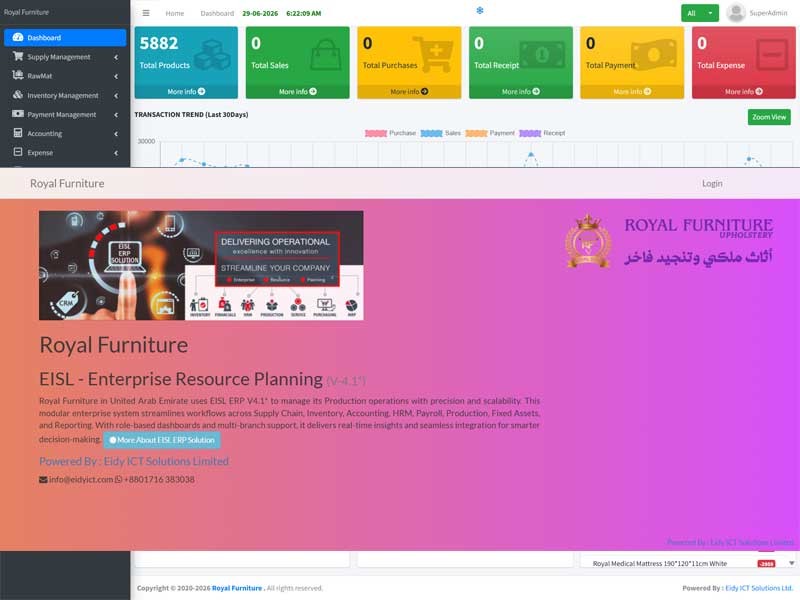The width and height of the screenshot is (800, 600).
Task: Toggle Purchase legend swatch in chart
Action: (x=376, y=133)
